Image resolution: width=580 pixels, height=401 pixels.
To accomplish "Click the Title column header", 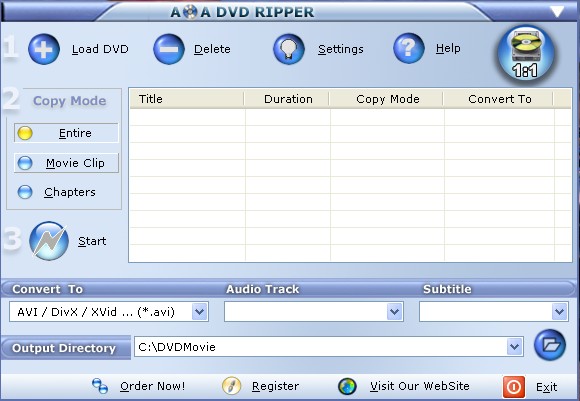I will (187, 99).
